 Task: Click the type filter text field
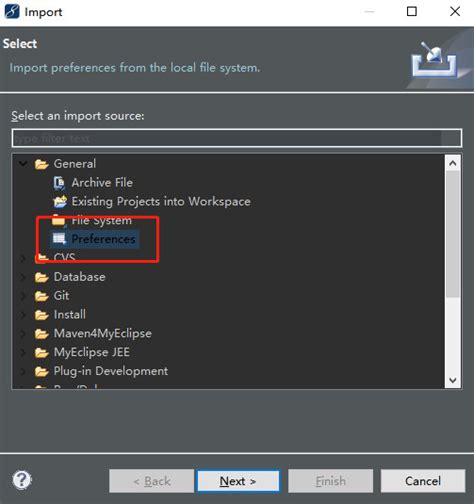[237, 138]
